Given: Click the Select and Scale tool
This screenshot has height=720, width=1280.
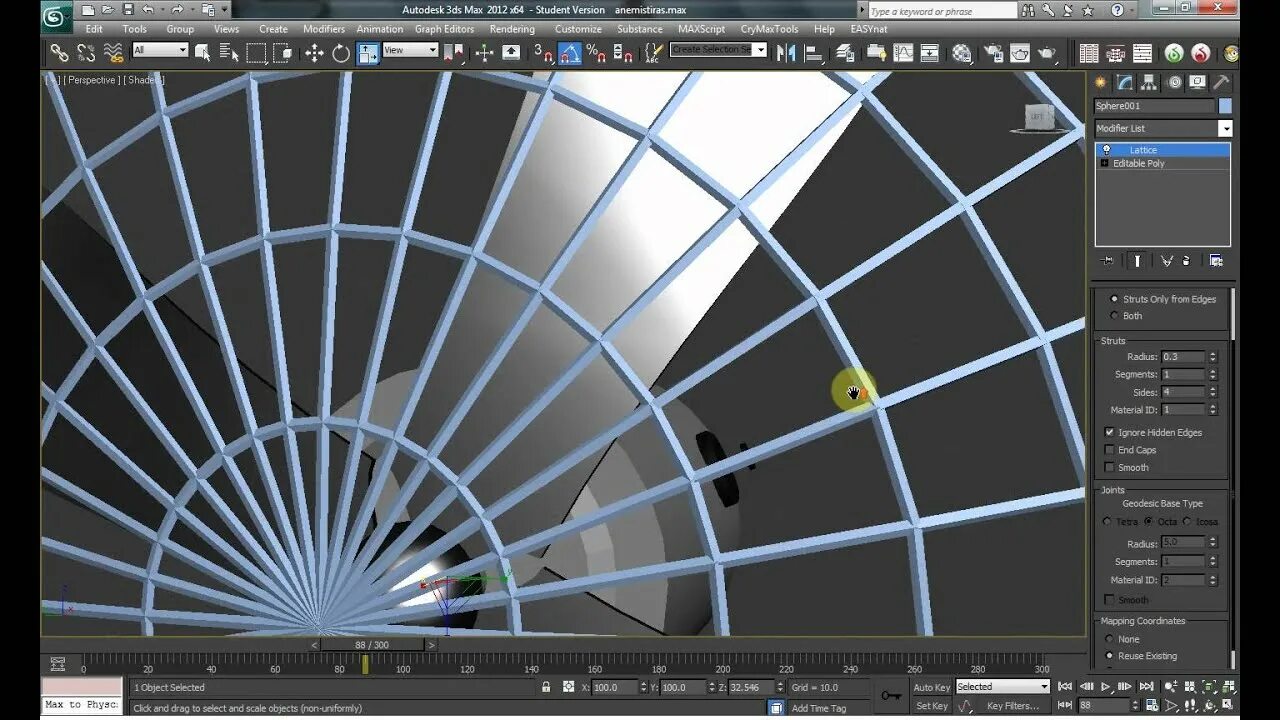Looking at the screenshot, I should pos(368,53).
